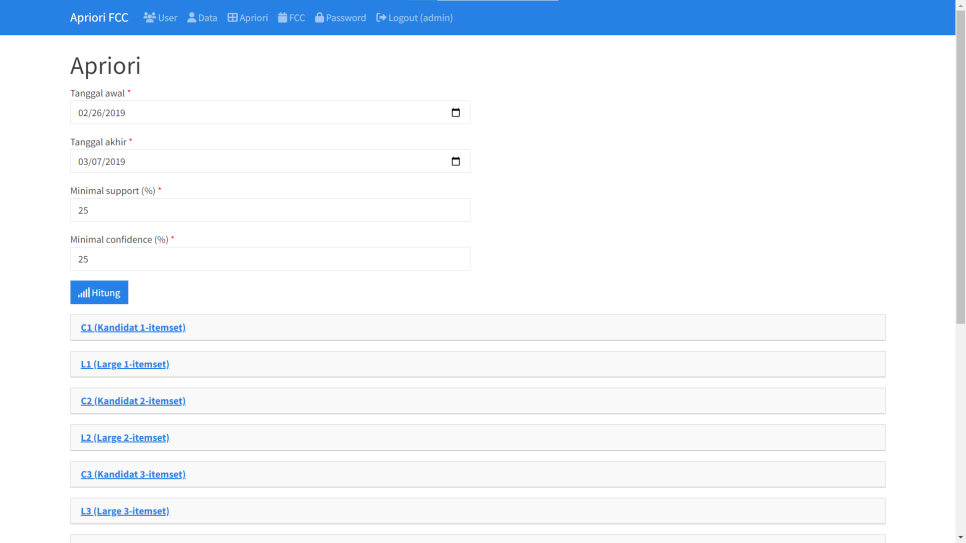Focus the Minimal support (%) field
The height and width of the screenshot is (543, 966).
coord(270,210)
